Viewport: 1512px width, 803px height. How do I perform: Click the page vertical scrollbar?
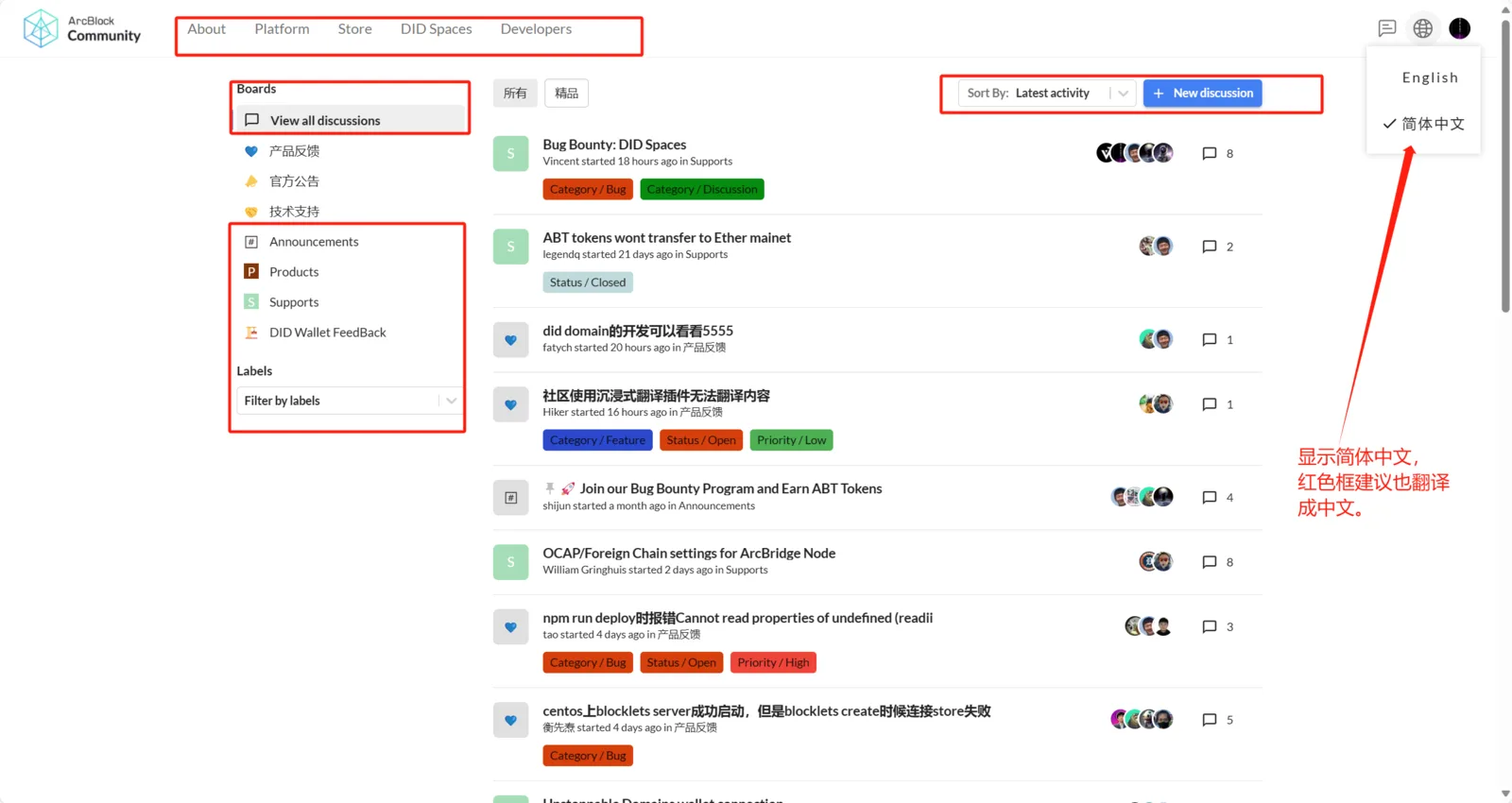1505,165
